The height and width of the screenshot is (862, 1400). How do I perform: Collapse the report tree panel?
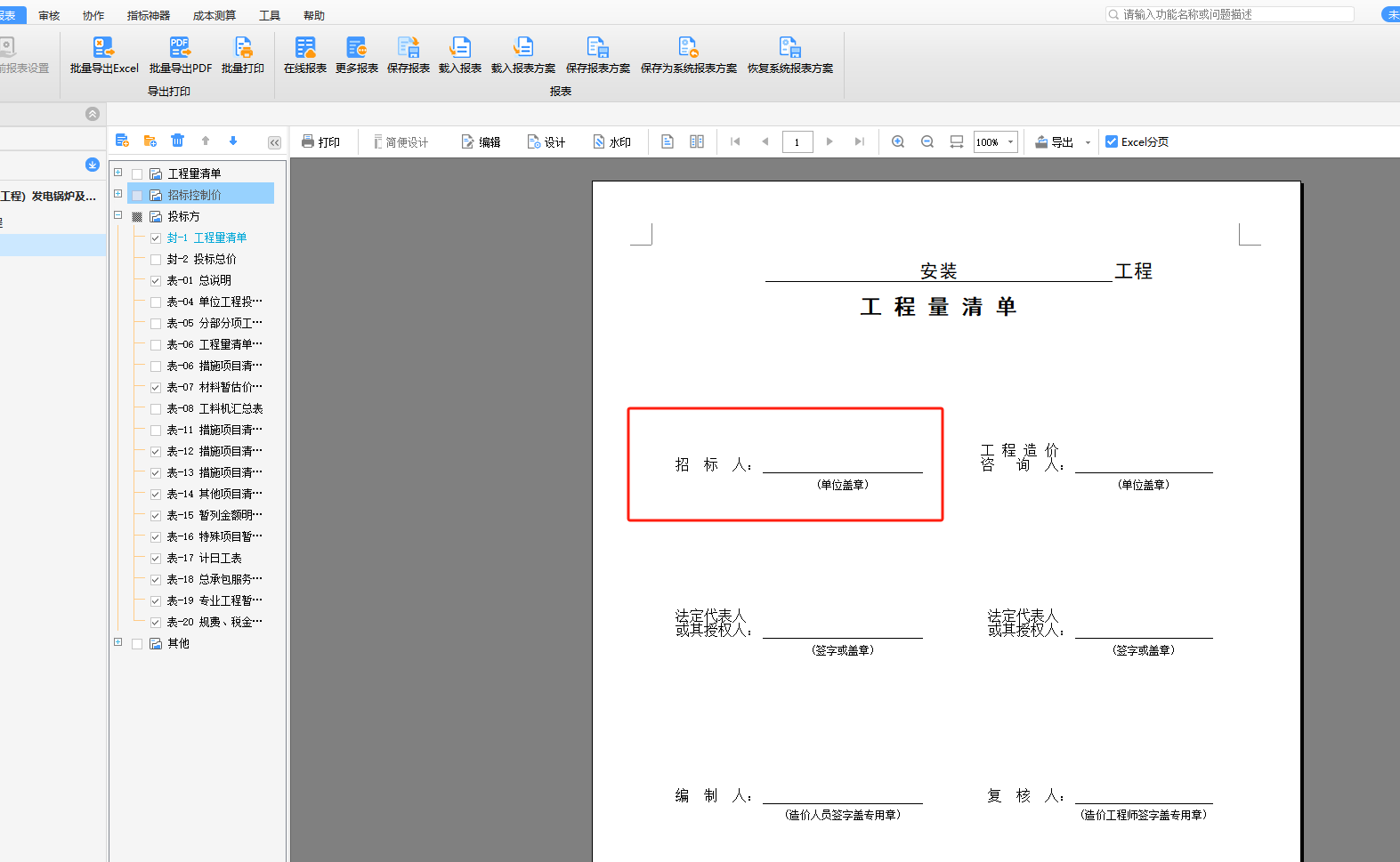coord(274,142)
